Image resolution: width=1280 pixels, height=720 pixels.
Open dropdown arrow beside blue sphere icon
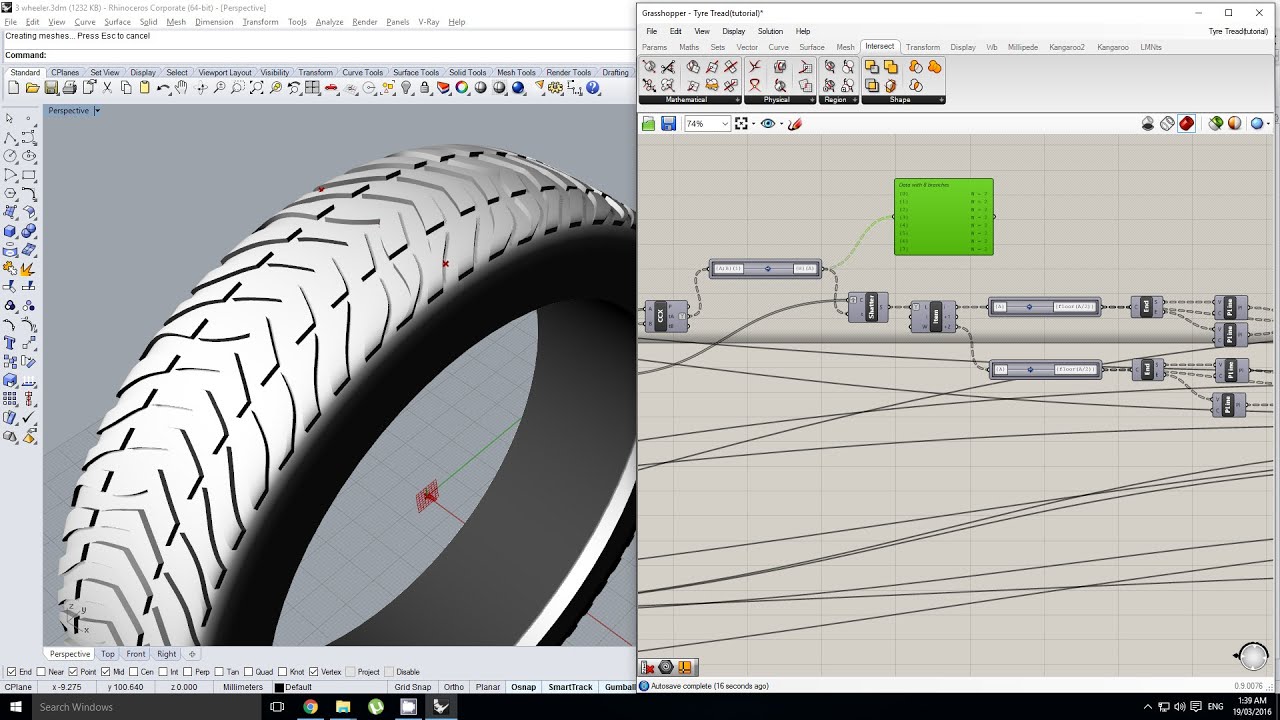[x=1268, y=124]
